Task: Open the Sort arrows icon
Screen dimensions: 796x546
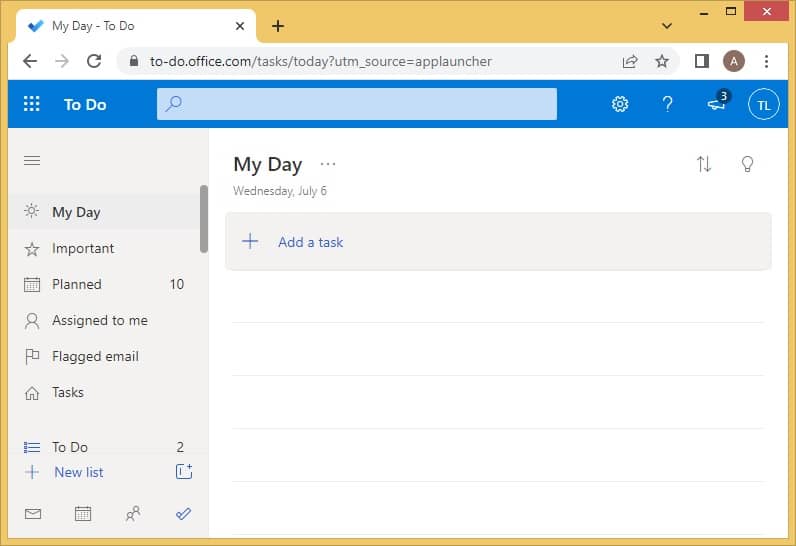Action: pos(704,164)
